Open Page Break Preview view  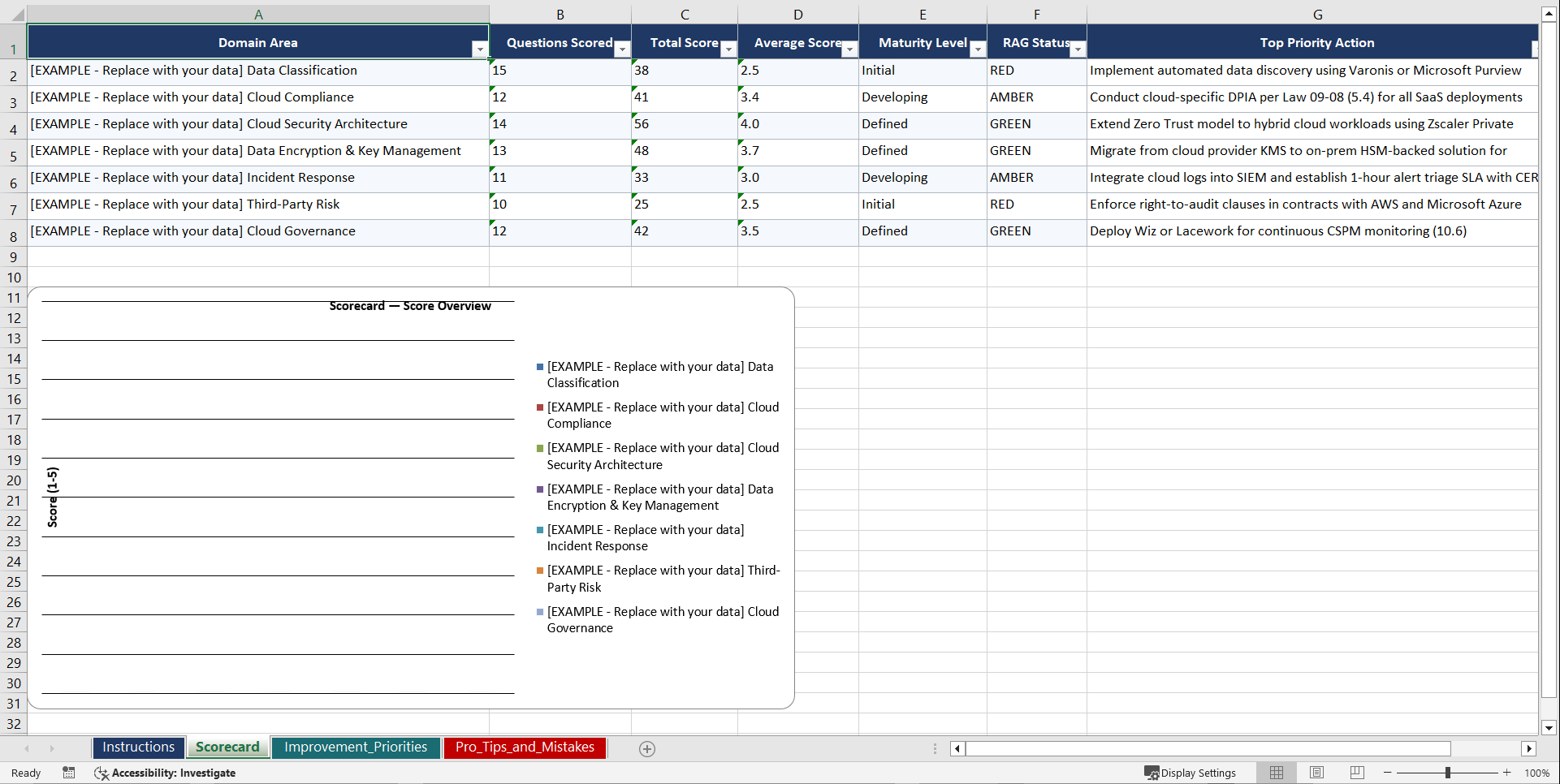pos(1356,773)
